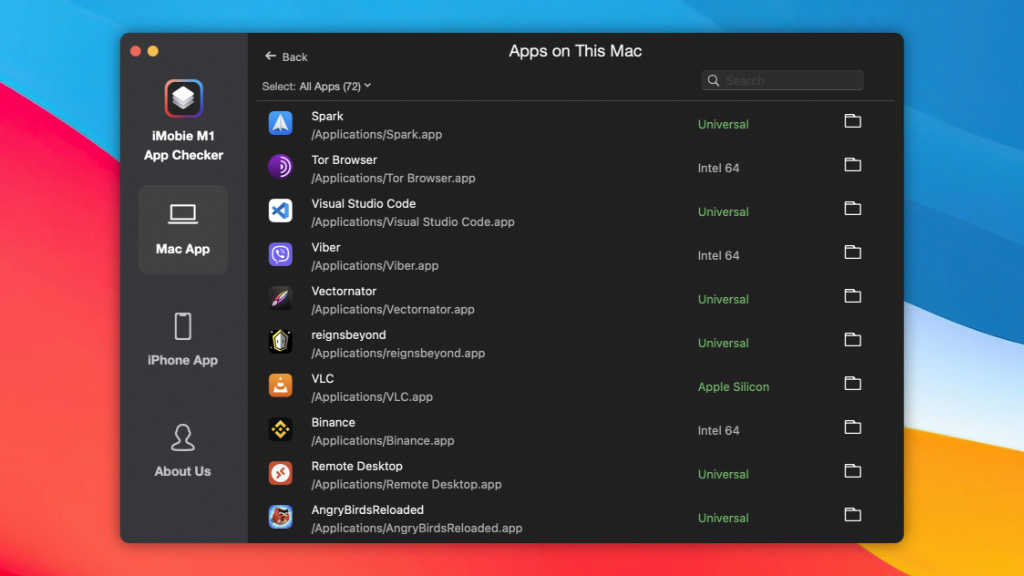
Task: Click the path /Applications/Spark.app
Action: tap(377, 135)
